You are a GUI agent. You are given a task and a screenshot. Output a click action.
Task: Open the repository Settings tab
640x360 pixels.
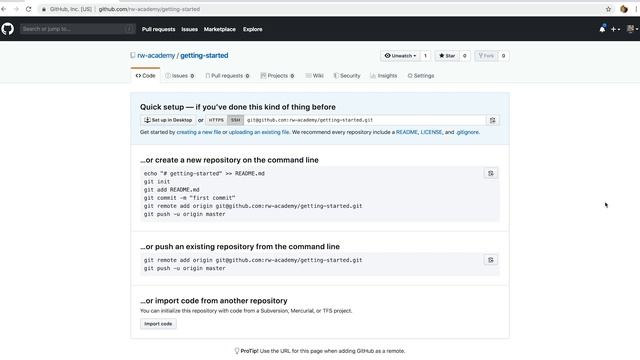[x=421, y=76]
